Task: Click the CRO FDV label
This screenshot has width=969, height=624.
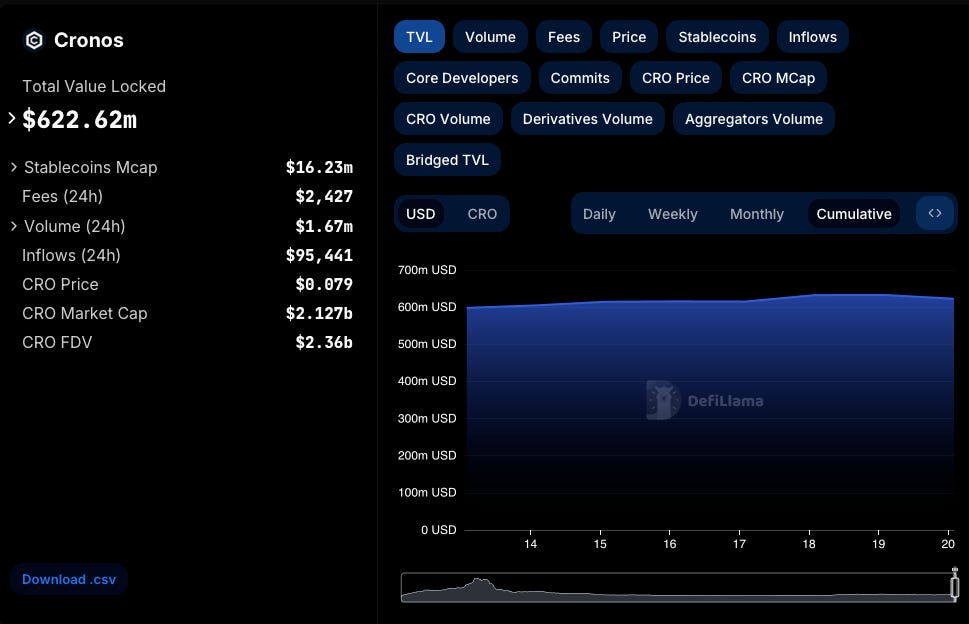Action: (x=57, y=342)
